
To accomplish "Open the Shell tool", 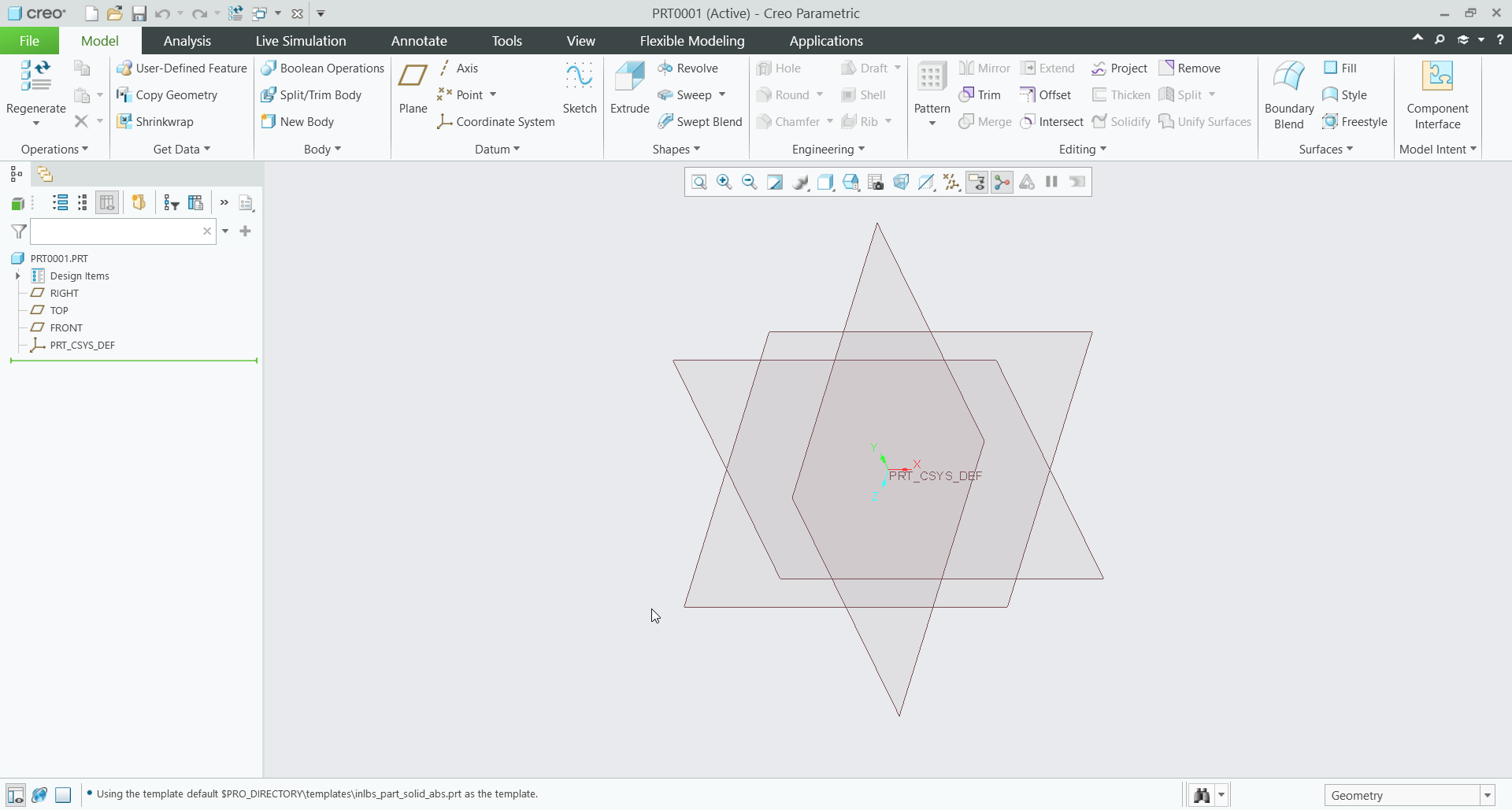I will (864, 94).
